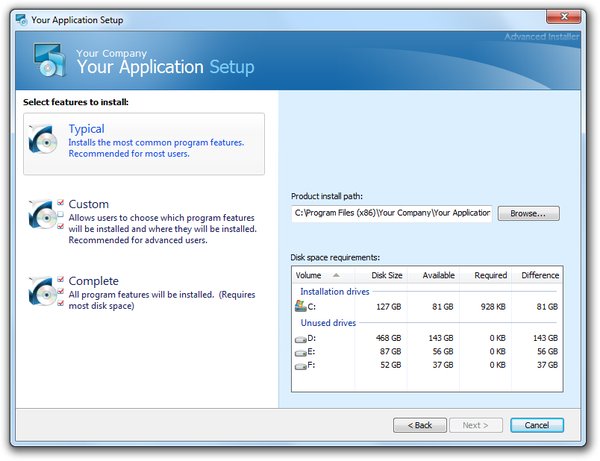Select the D: drive icon
The height and width of the screenshot is (461, 600).
coord(301,339)
